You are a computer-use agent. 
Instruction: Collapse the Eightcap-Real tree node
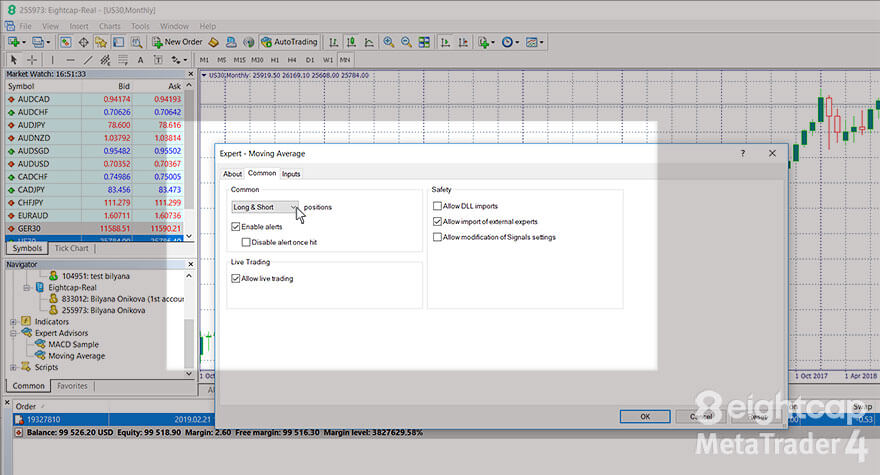[x=26, y=287]
